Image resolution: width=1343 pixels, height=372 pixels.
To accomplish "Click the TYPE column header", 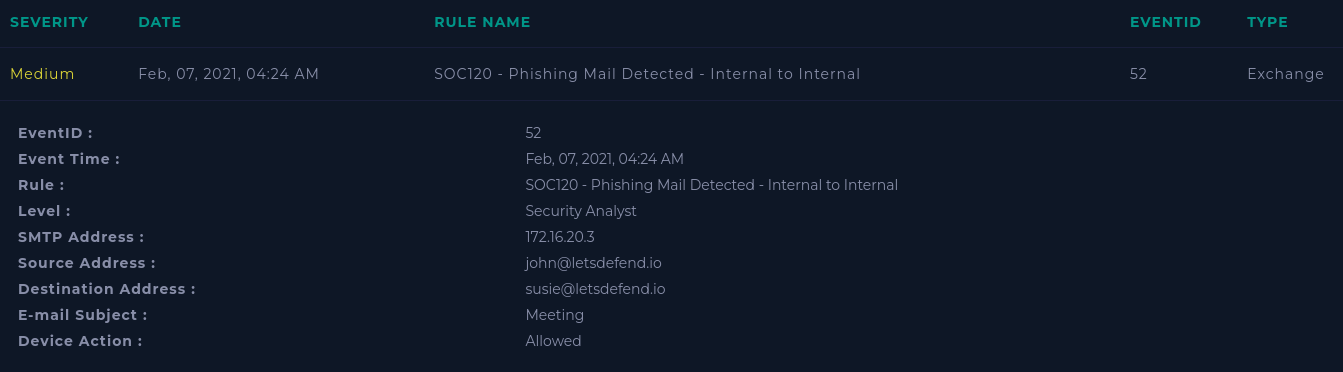I will [1267, 22].
